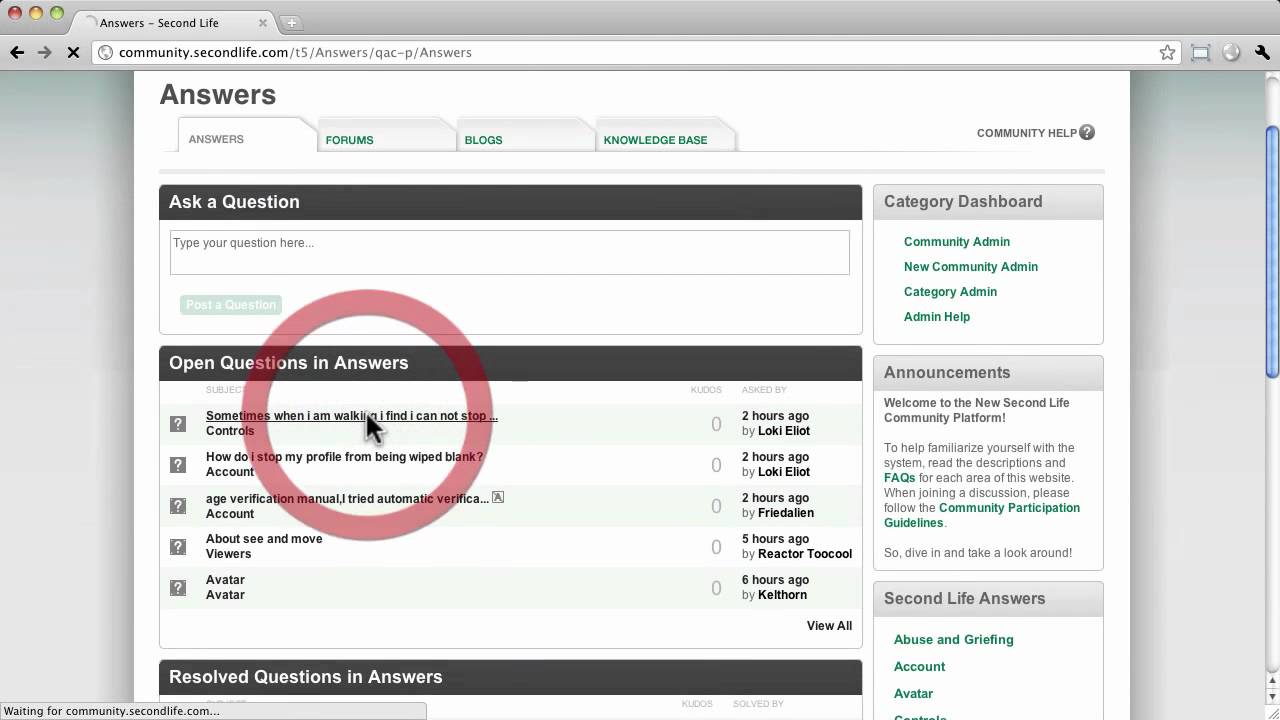The width and height of the screenshot is (1280, 720).
Task: Select the Answers tab
Action: [x=216, y=139]
